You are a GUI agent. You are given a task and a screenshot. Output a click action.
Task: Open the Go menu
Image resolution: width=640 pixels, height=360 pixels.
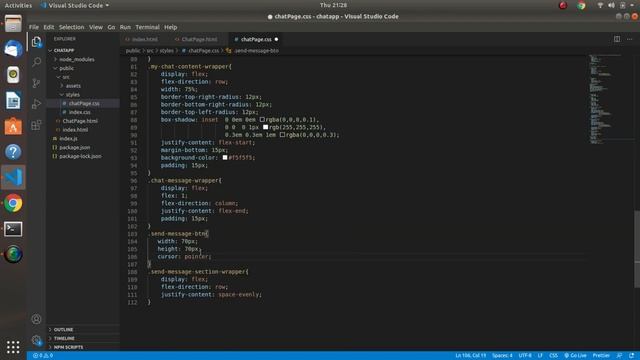(111, 27)
